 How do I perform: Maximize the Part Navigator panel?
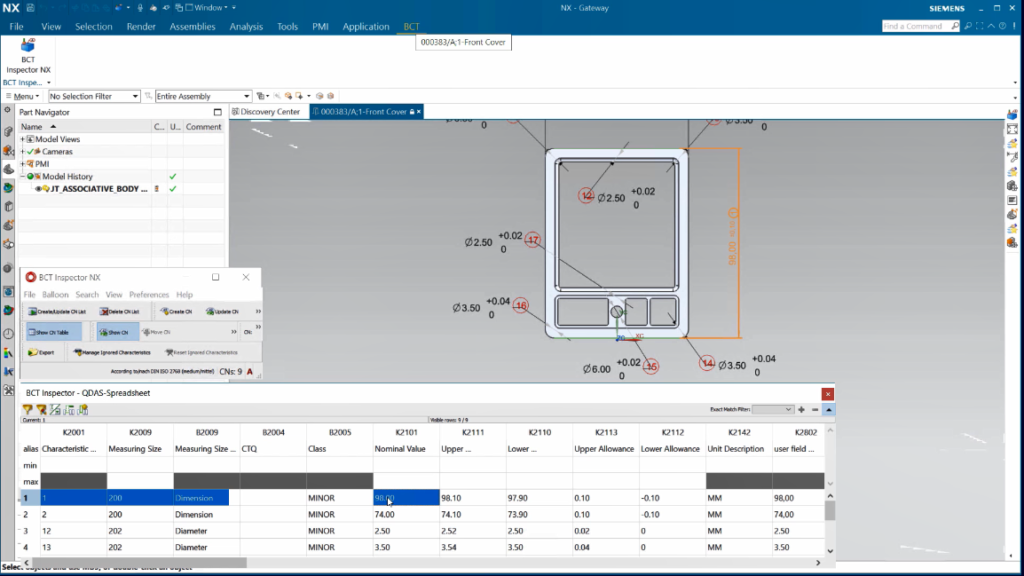(x=217, y=112)
